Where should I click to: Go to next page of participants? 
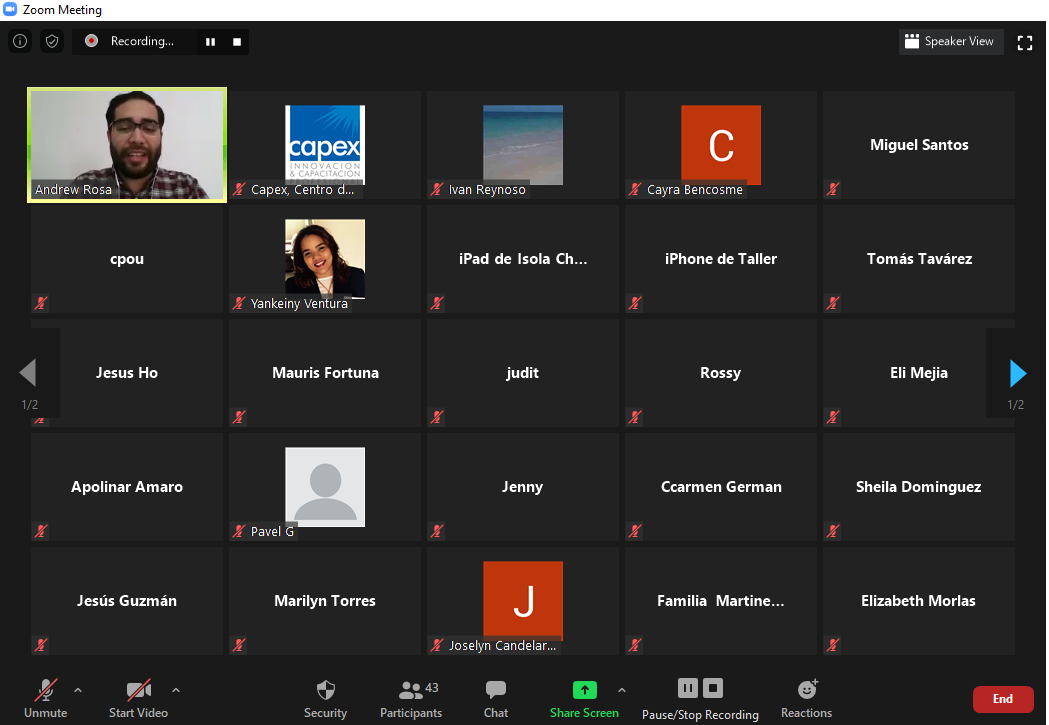click(x=1018, y=373)
